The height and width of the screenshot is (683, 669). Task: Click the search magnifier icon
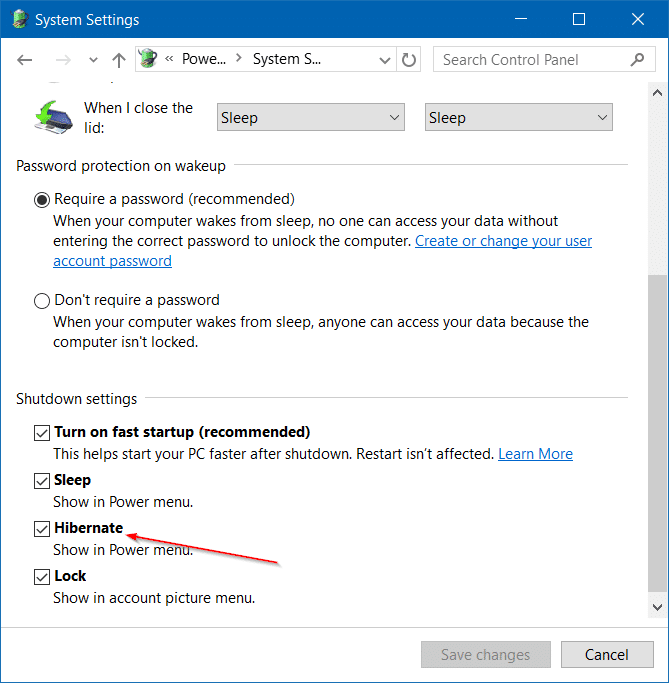(x=637, y=59)
